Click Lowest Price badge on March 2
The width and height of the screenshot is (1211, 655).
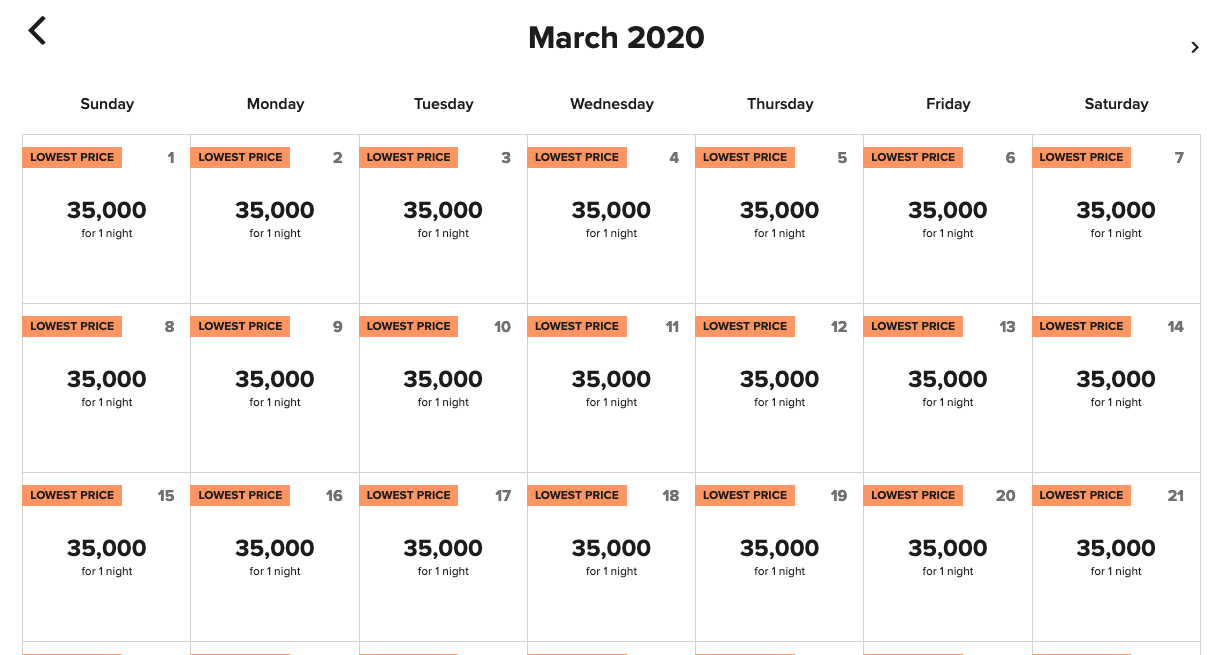tap(240, 157)
